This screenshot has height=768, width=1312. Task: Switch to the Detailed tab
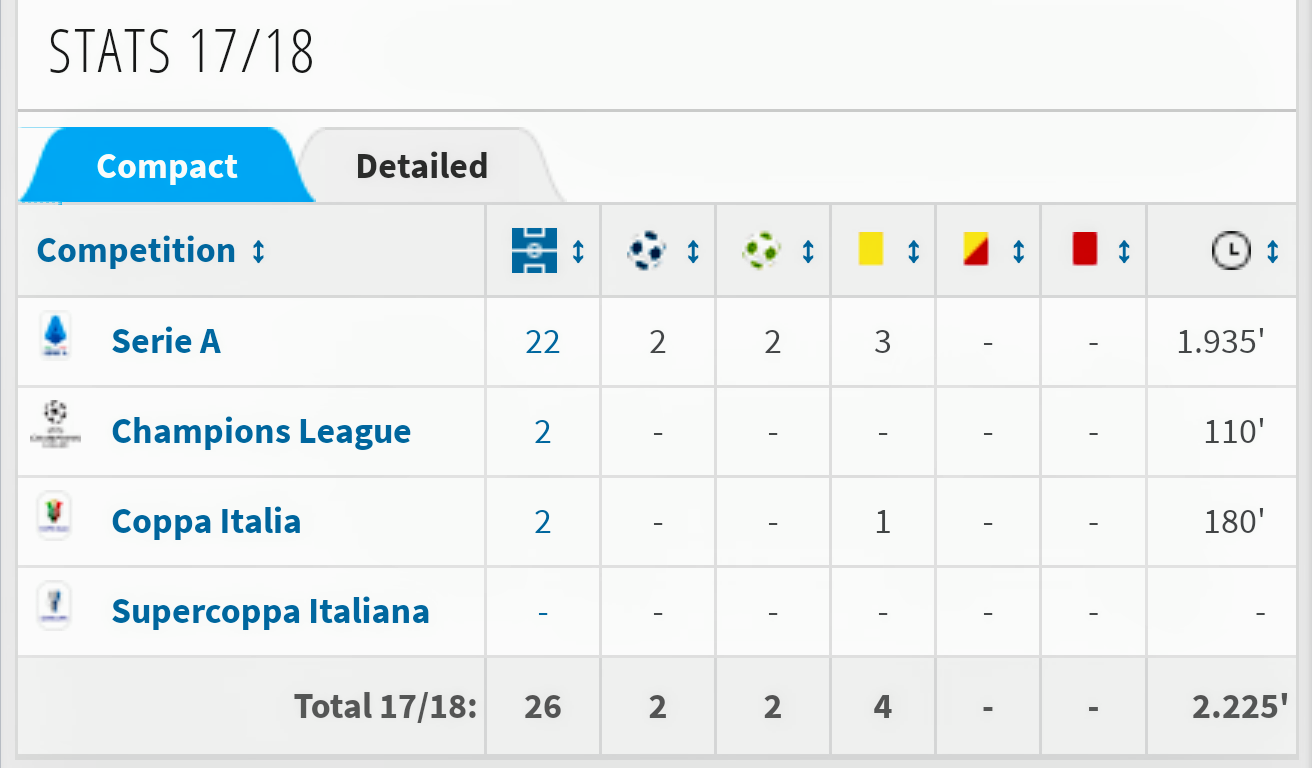click(x=421, y=166)
